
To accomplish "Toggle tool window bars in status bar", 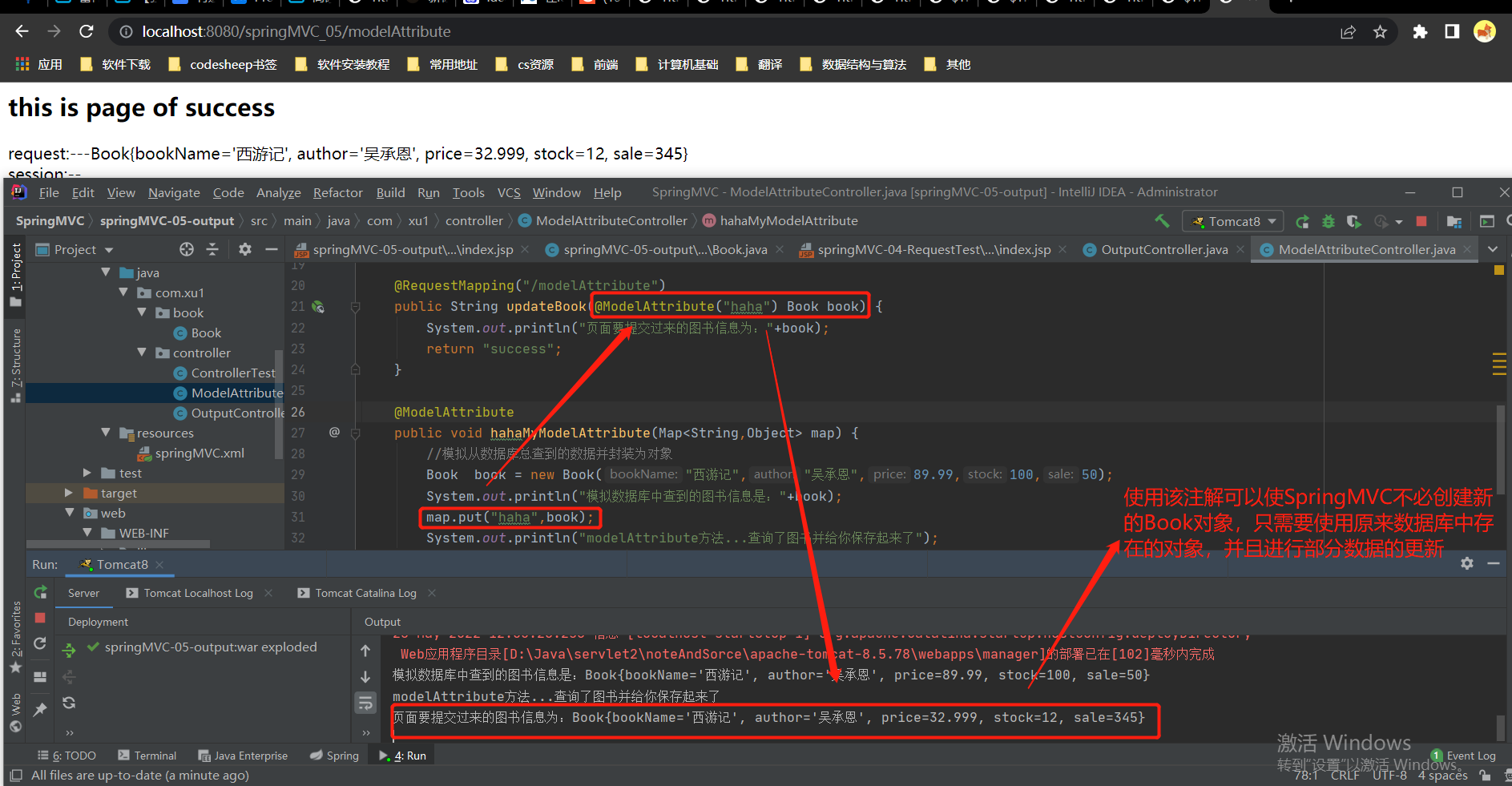I will click(16, 776).
